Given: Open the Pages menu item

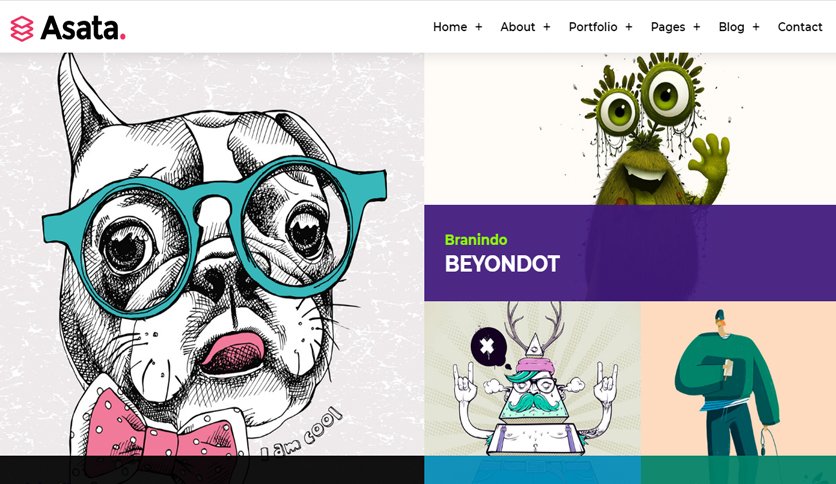Looking at the screenshot, I should tap(668, 27).
